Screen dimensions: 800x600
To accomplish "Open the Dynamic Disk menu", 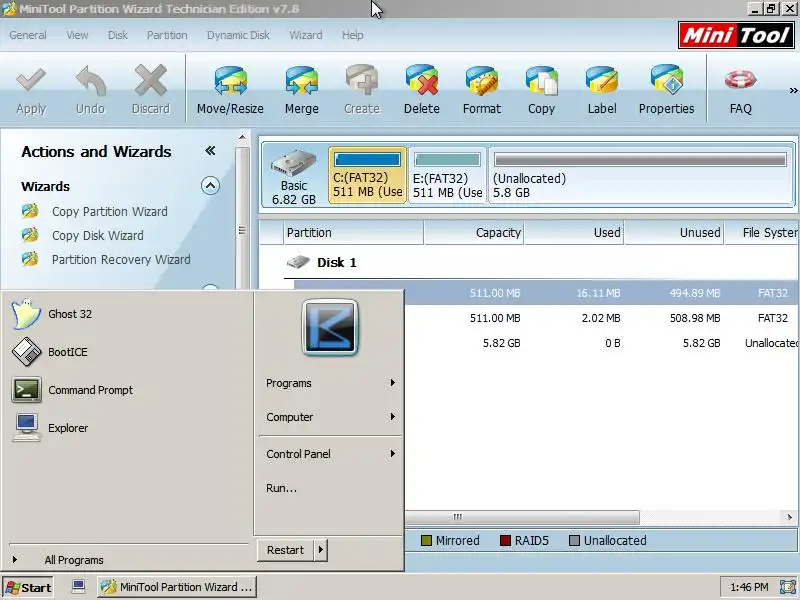I will (x=238, y=35).
